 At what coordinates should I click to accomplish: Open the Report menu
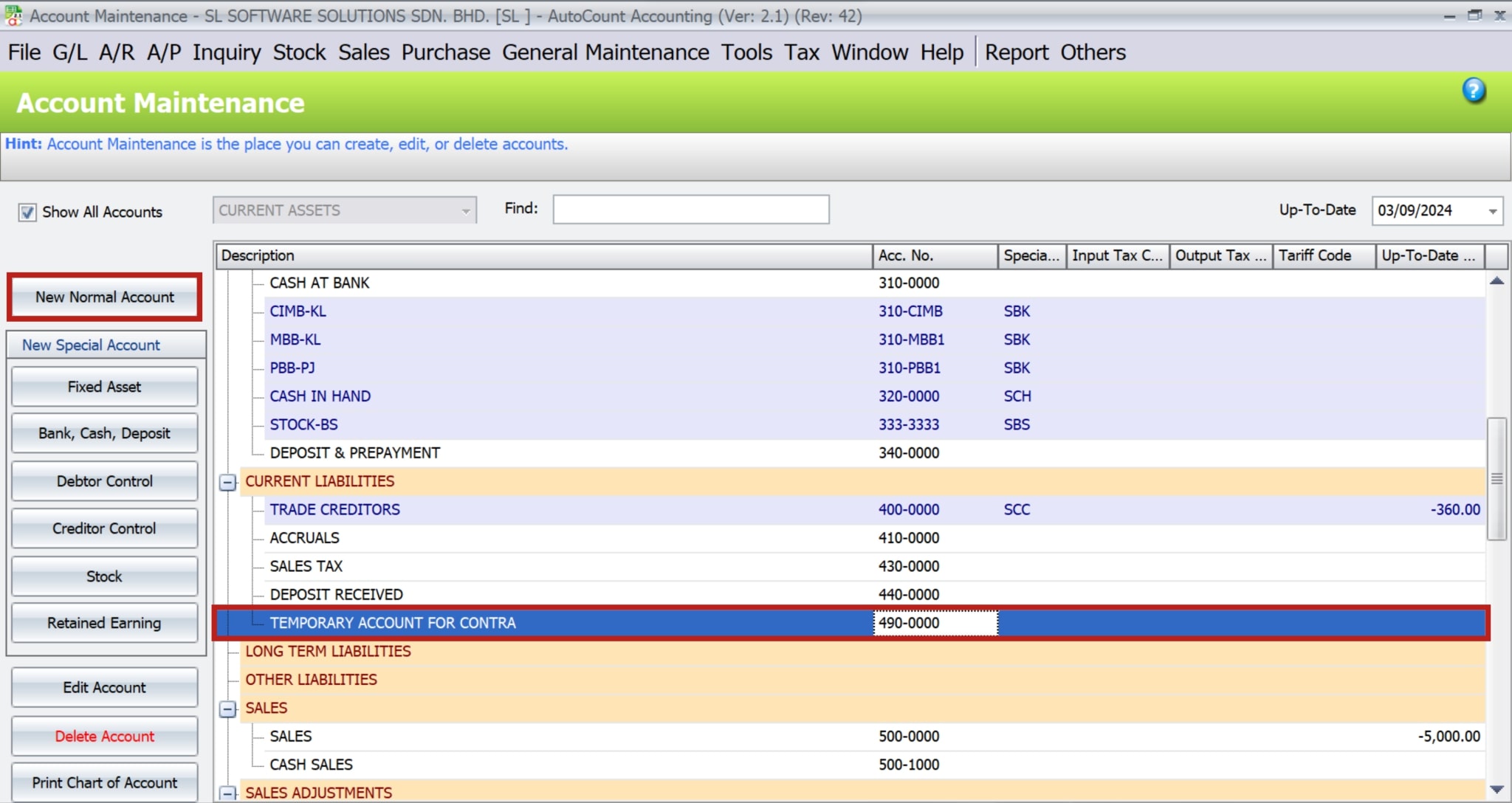pos(1017,52)
